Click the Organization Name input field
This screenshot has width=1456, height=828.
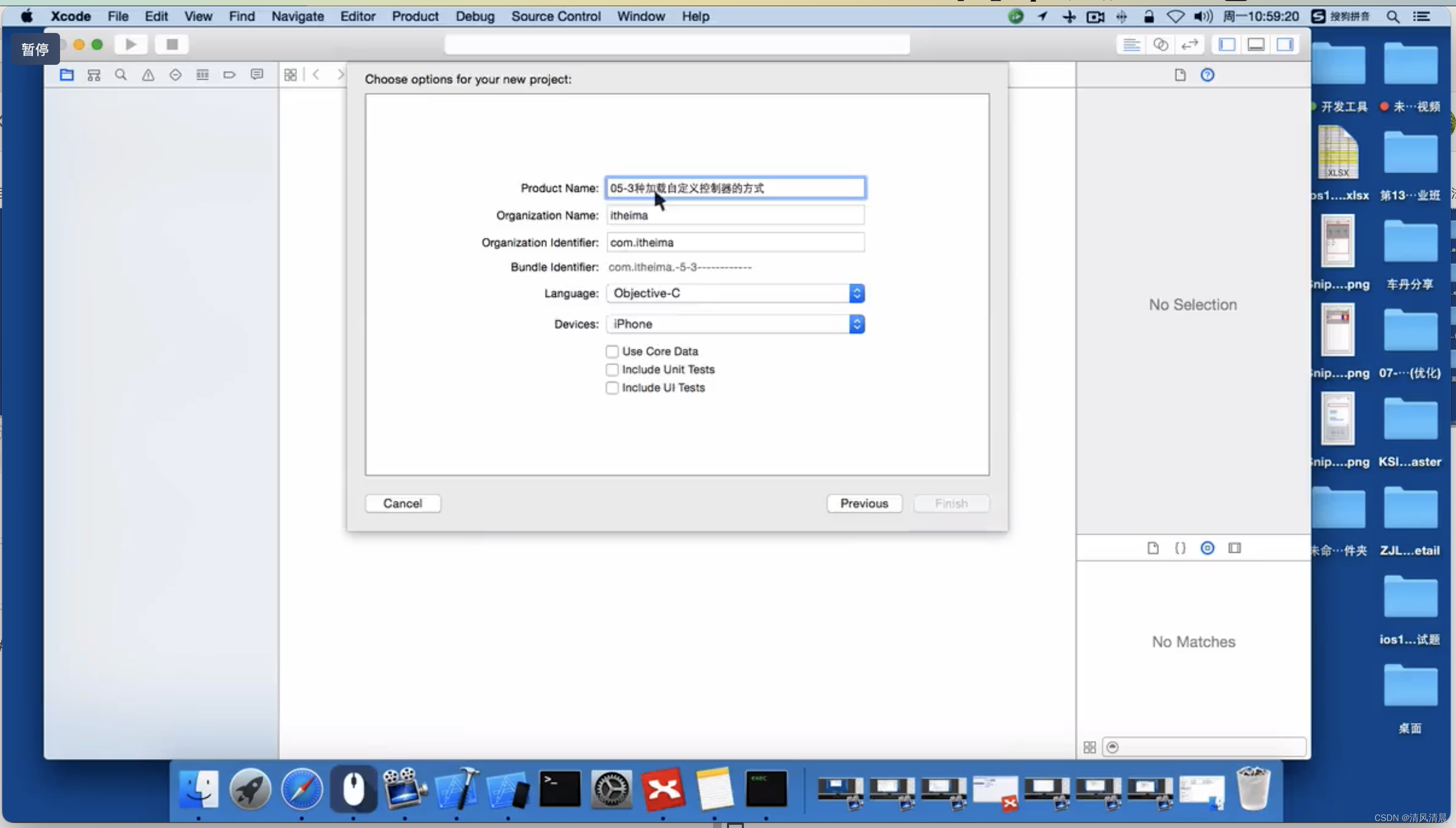735,215
